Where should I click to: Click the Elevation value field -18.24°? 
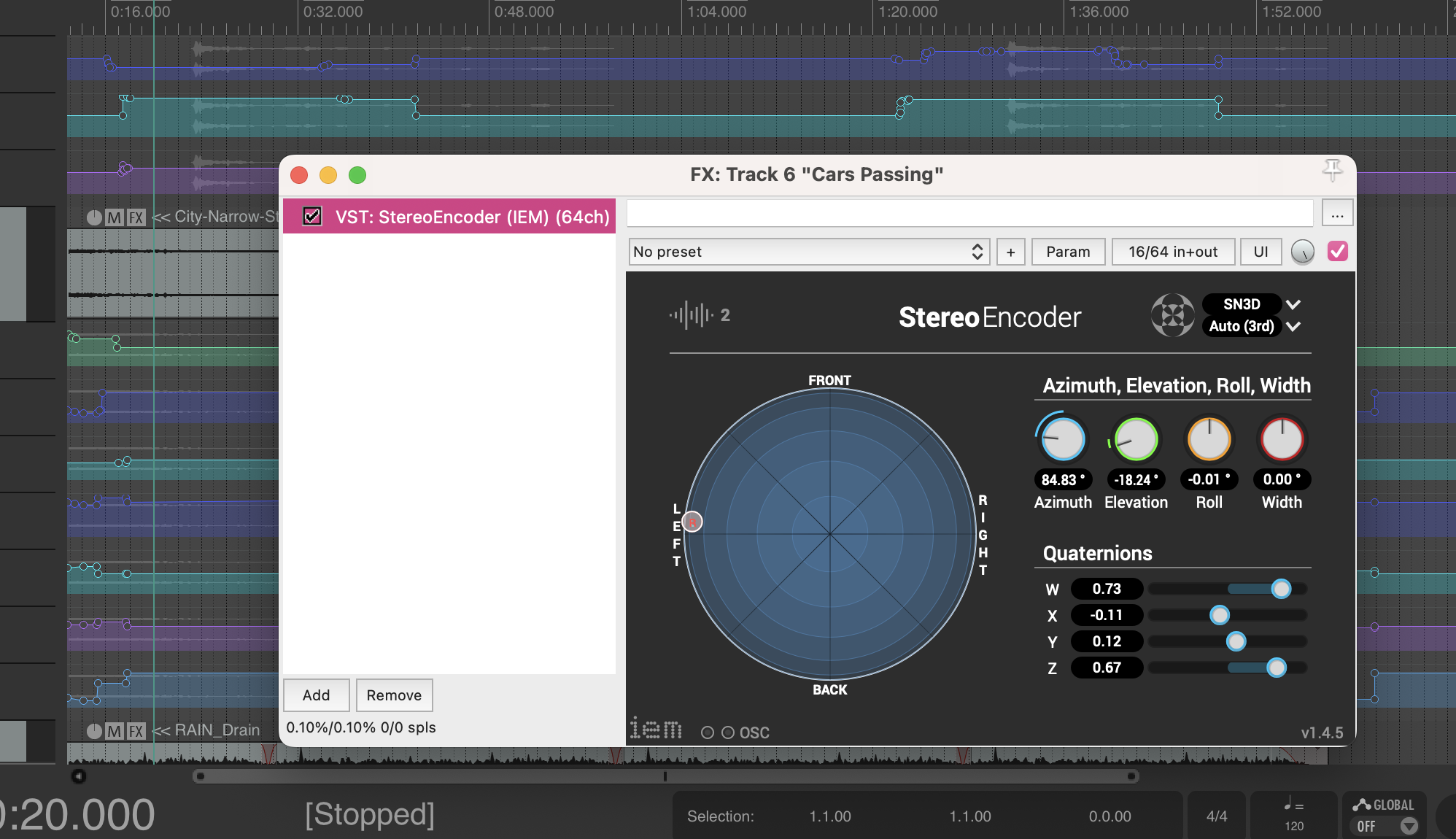1136,479
